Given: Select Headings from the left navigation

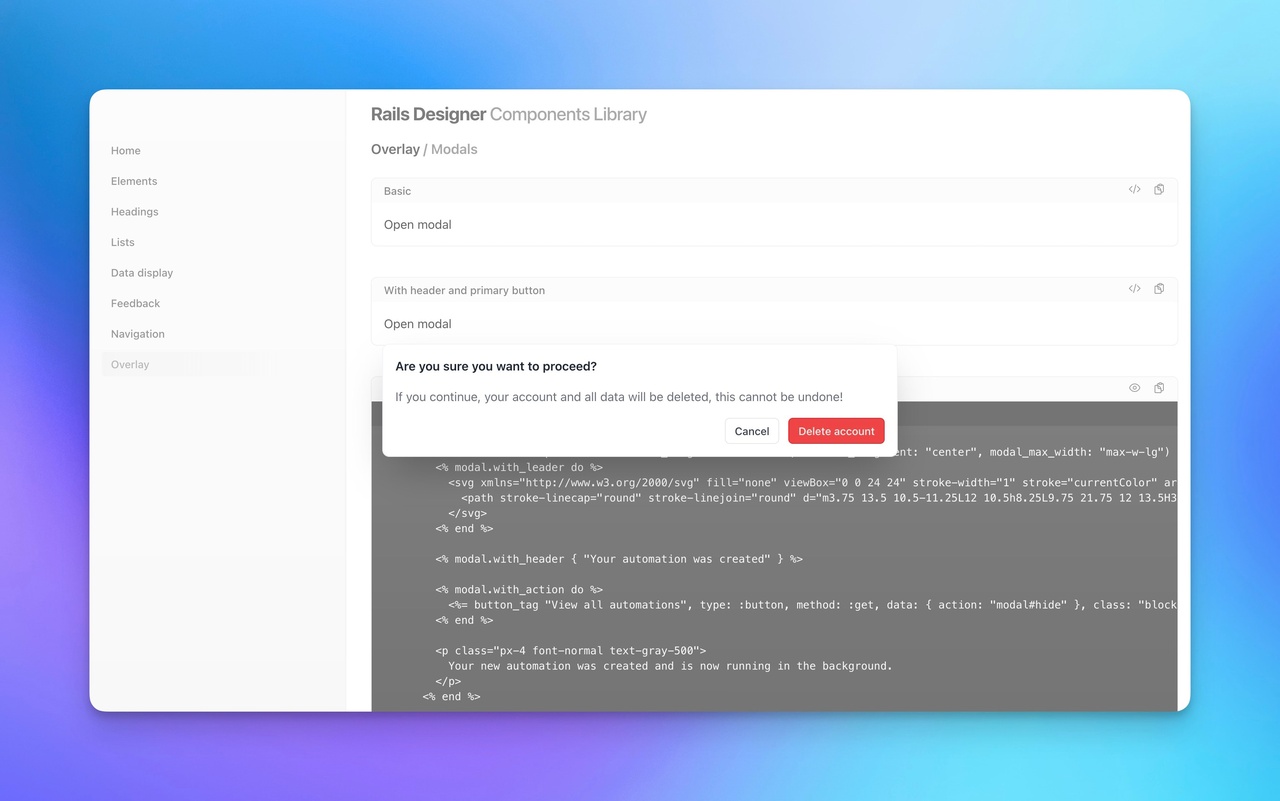Looking at the screenshot, I should pyautogui.click(x=134, y=211).
